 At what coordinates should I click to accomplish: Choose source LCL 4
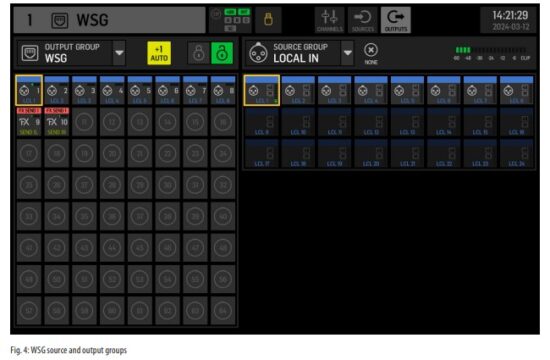pos(371,90)
